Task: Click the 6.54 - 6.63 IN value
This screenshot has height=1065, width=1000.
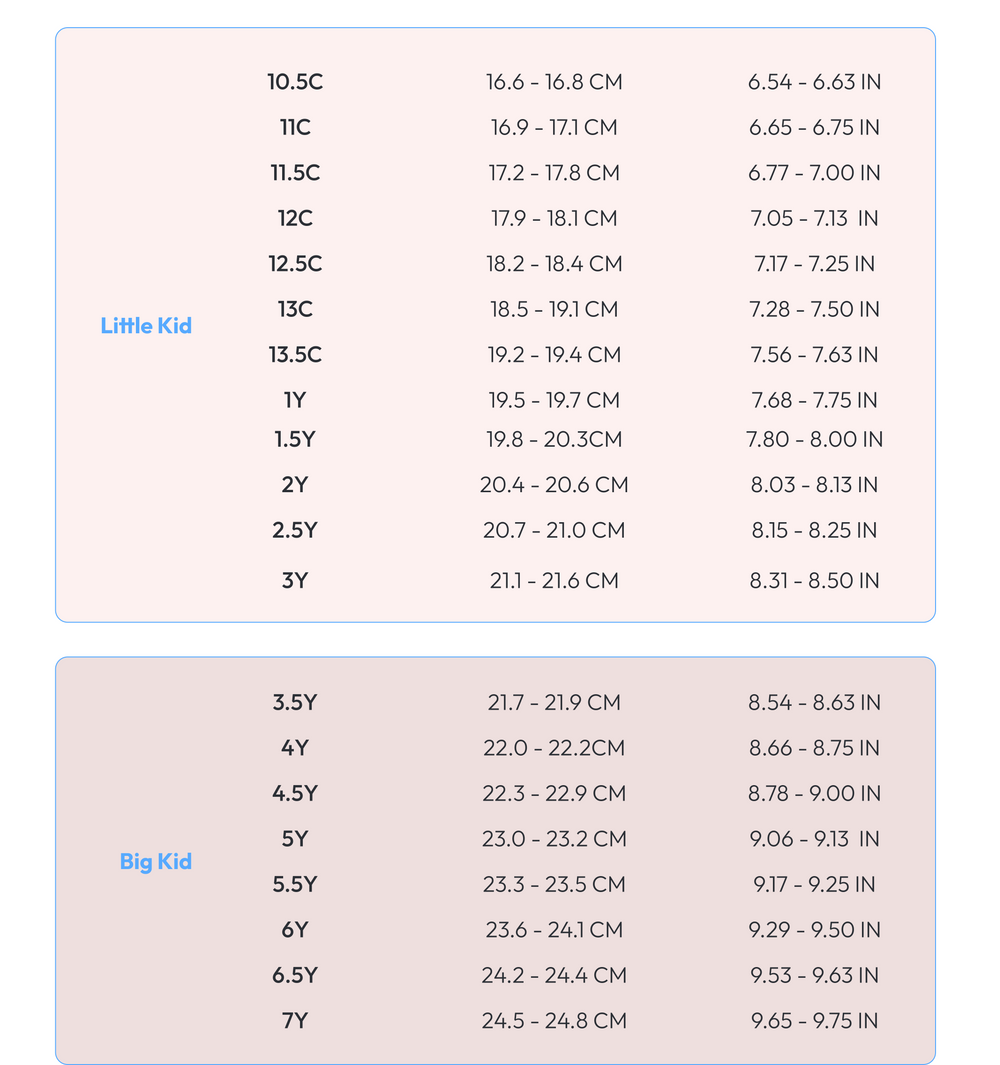Action: click(x=815, y=82)
